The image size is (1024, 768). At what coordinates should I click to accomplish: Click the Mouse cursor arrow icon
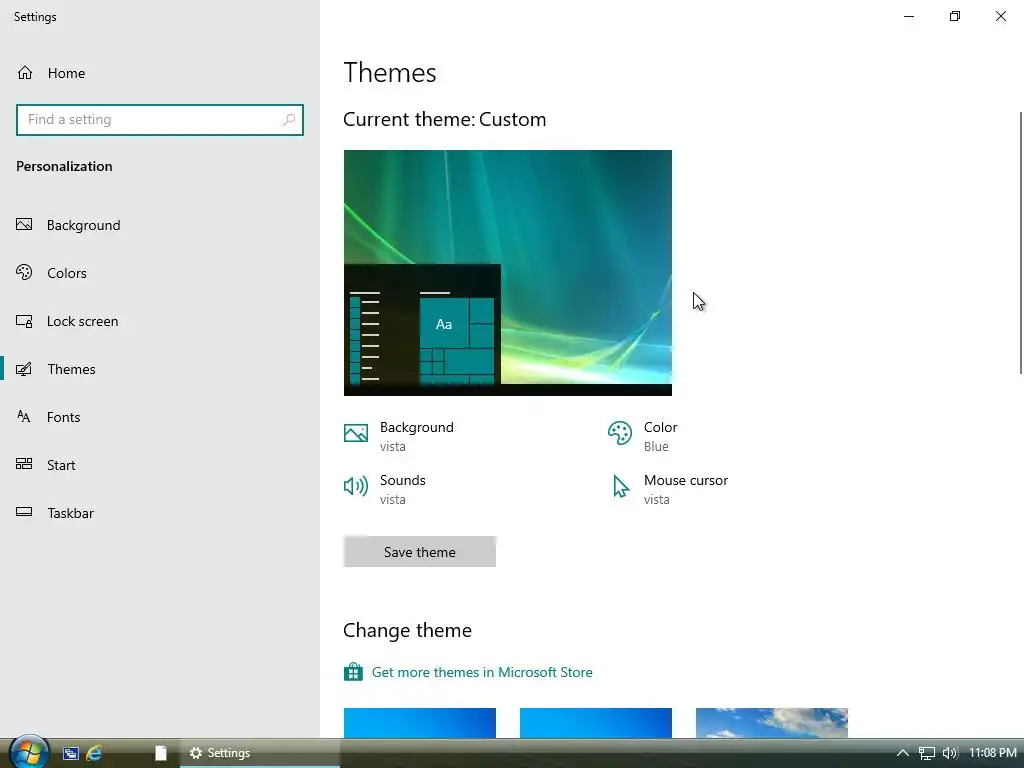coord(620,487)
